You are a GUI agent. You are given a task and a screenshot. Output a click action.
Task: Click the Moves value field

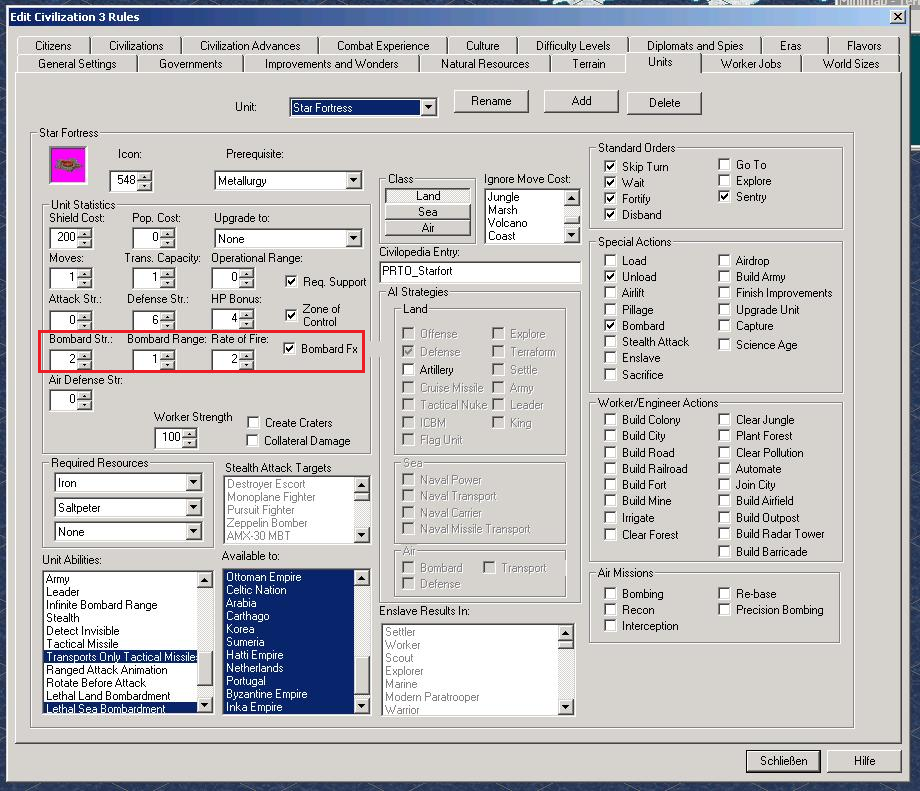(x=64, y=278)
